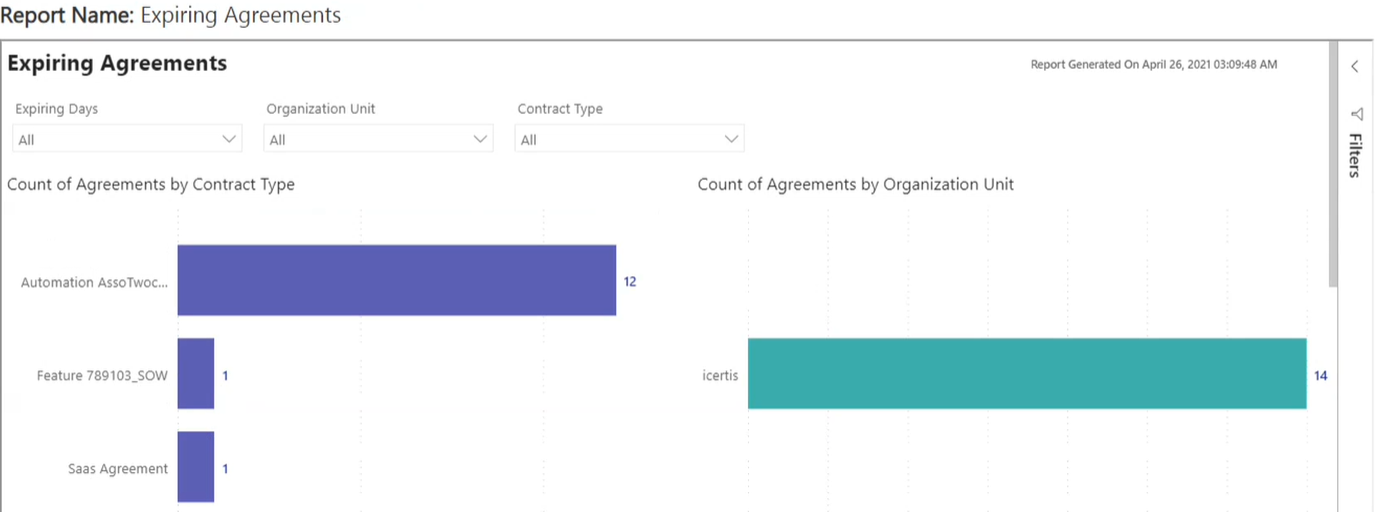1381x512 pixels.
Task: Click the teal icertis bar
Action: point(1026,374)
